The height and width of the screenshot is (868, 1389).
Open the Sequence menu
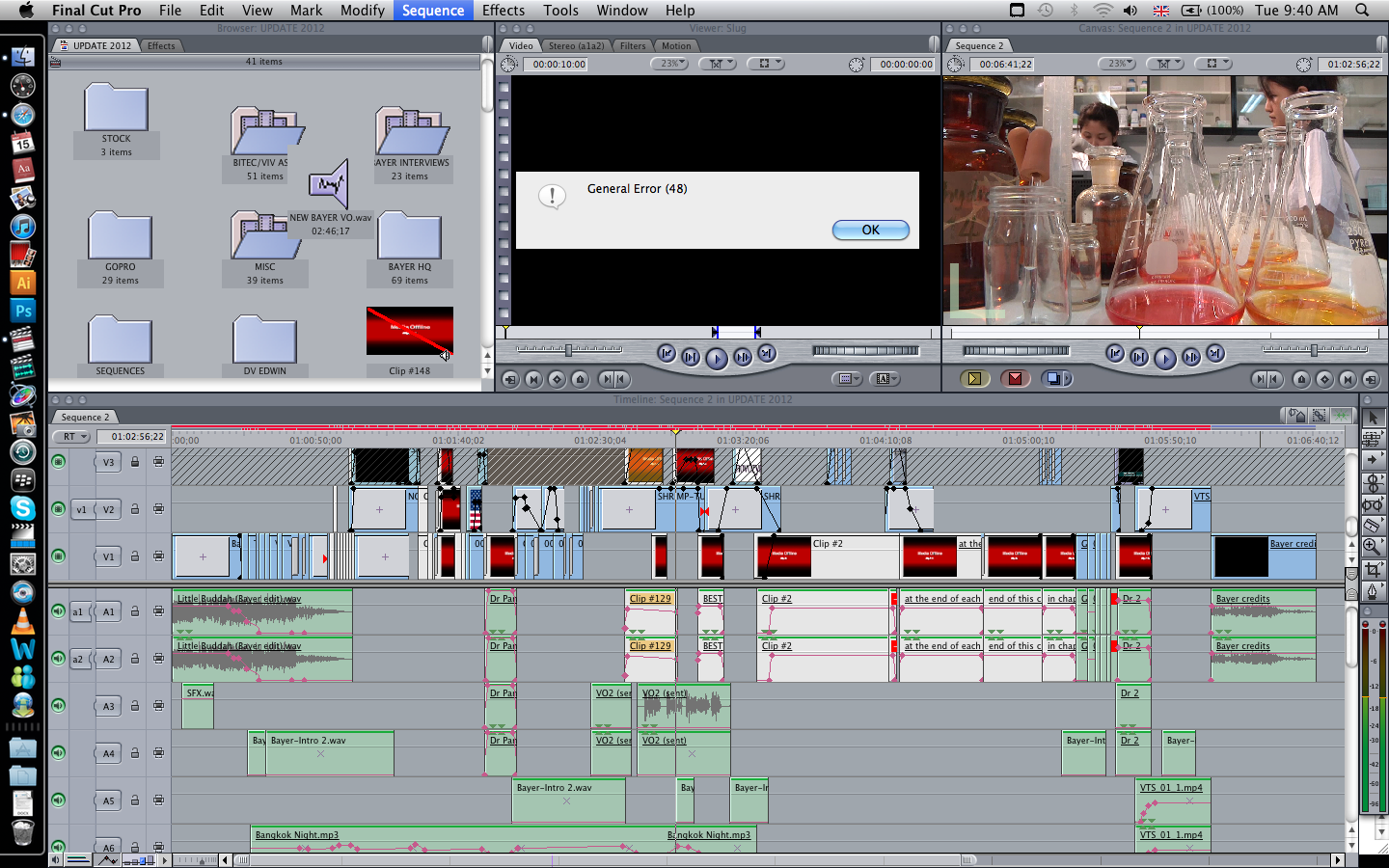click(x=432, y=11)
